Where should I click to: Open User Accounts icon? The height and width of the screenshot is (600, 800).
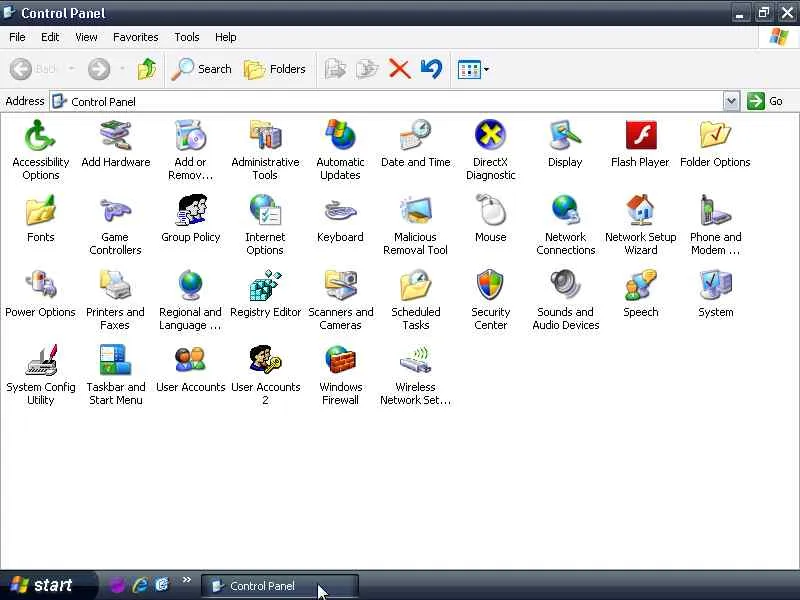point(190,360)
